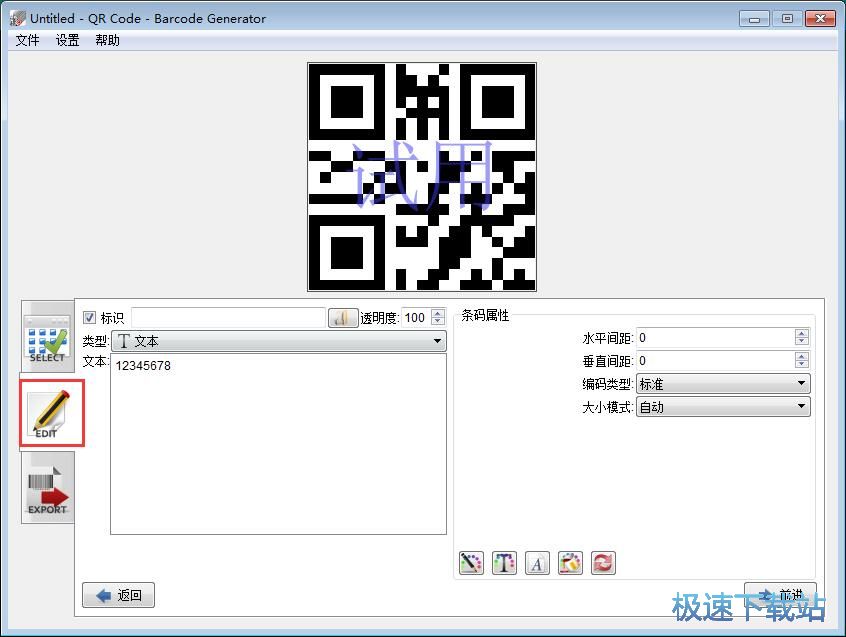This screenshot has height=637, width=846.
Task: Minimize the Barcode Generator window
Action: (x=754, y=19)
